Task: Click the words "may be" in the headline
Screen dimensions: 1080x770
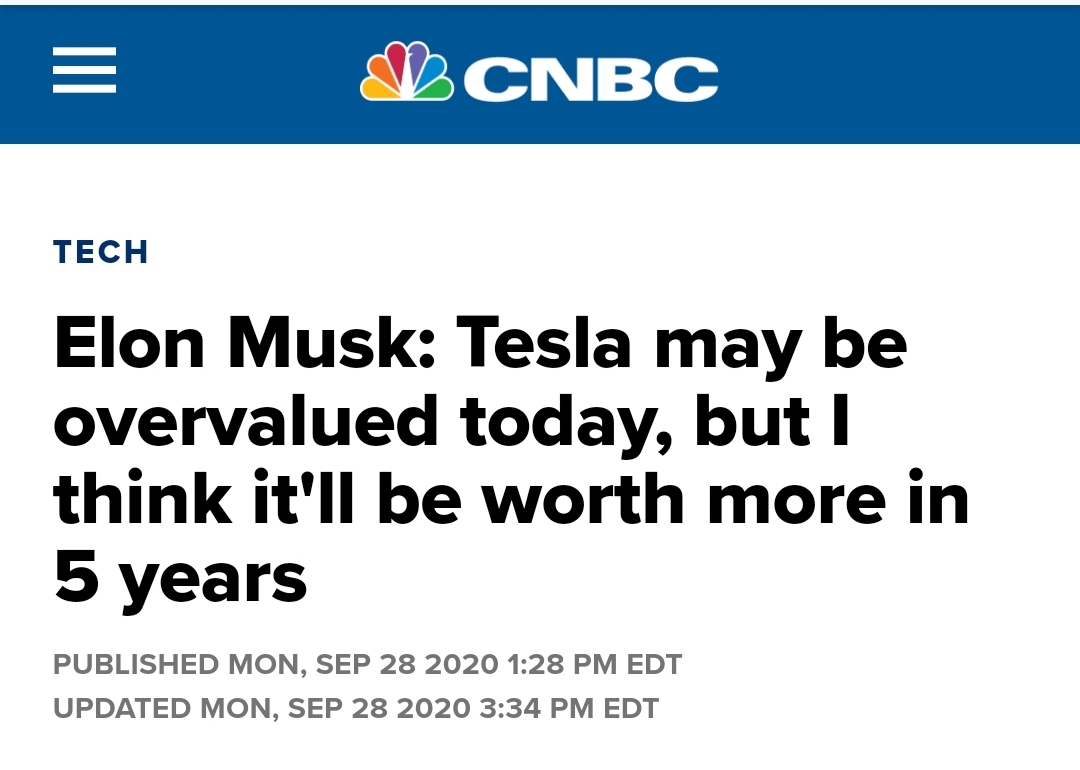Action: (781, 343)
